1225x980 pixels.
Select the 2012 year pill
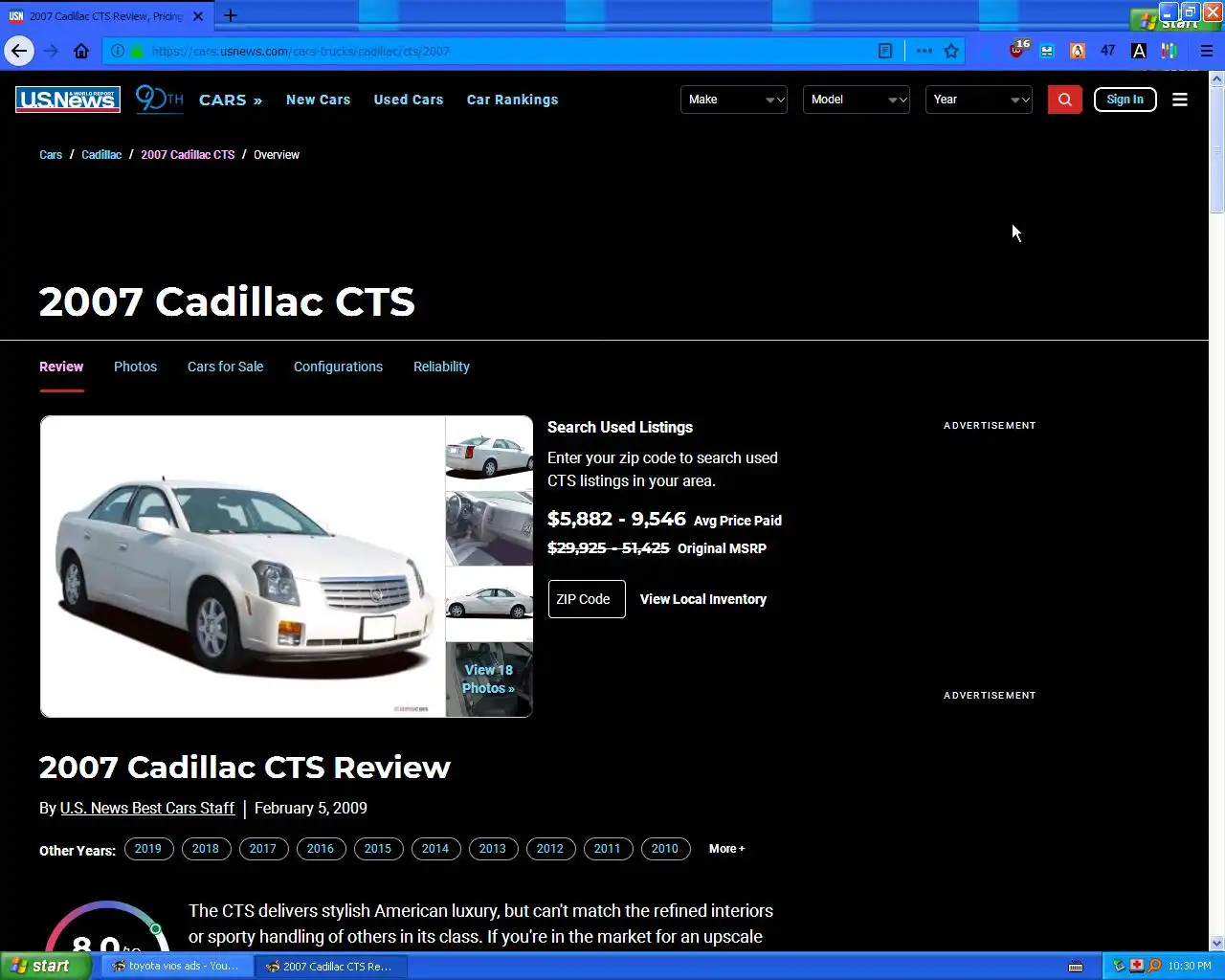pos(550,849)
